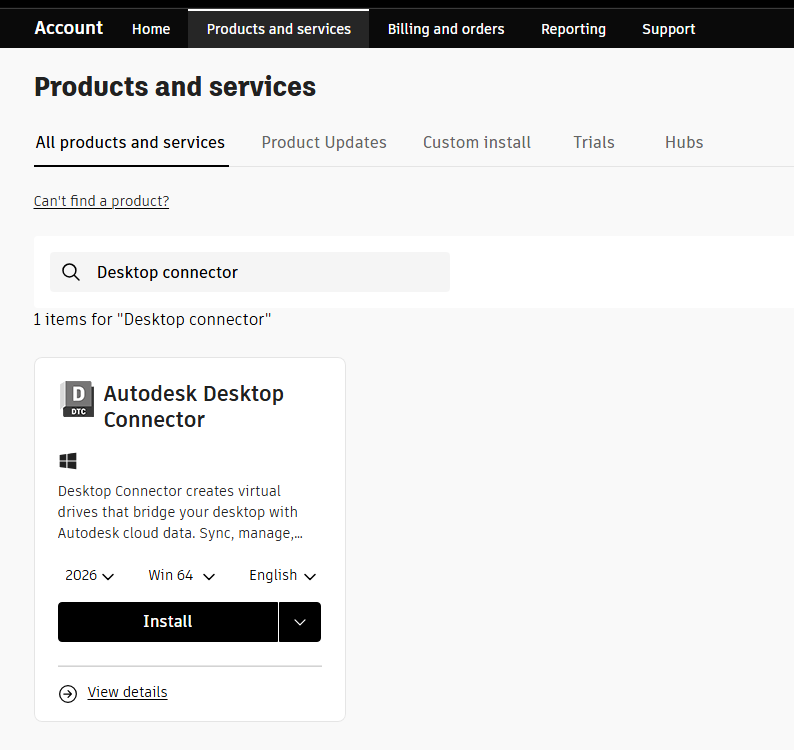Go to the Home menu item

pos(151,29)
